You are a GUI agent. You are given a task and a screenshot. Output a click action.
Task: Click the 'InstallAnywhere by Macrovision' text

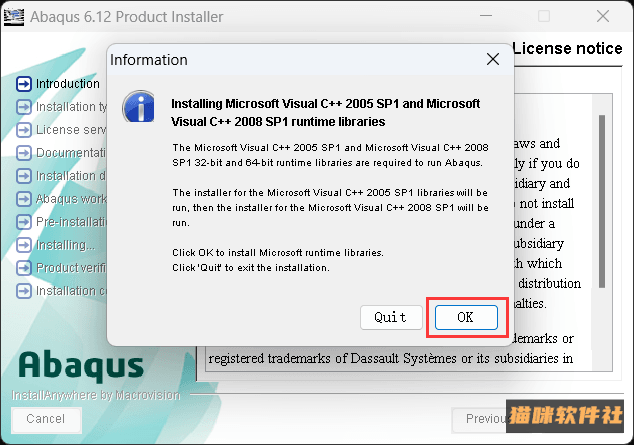96,395
